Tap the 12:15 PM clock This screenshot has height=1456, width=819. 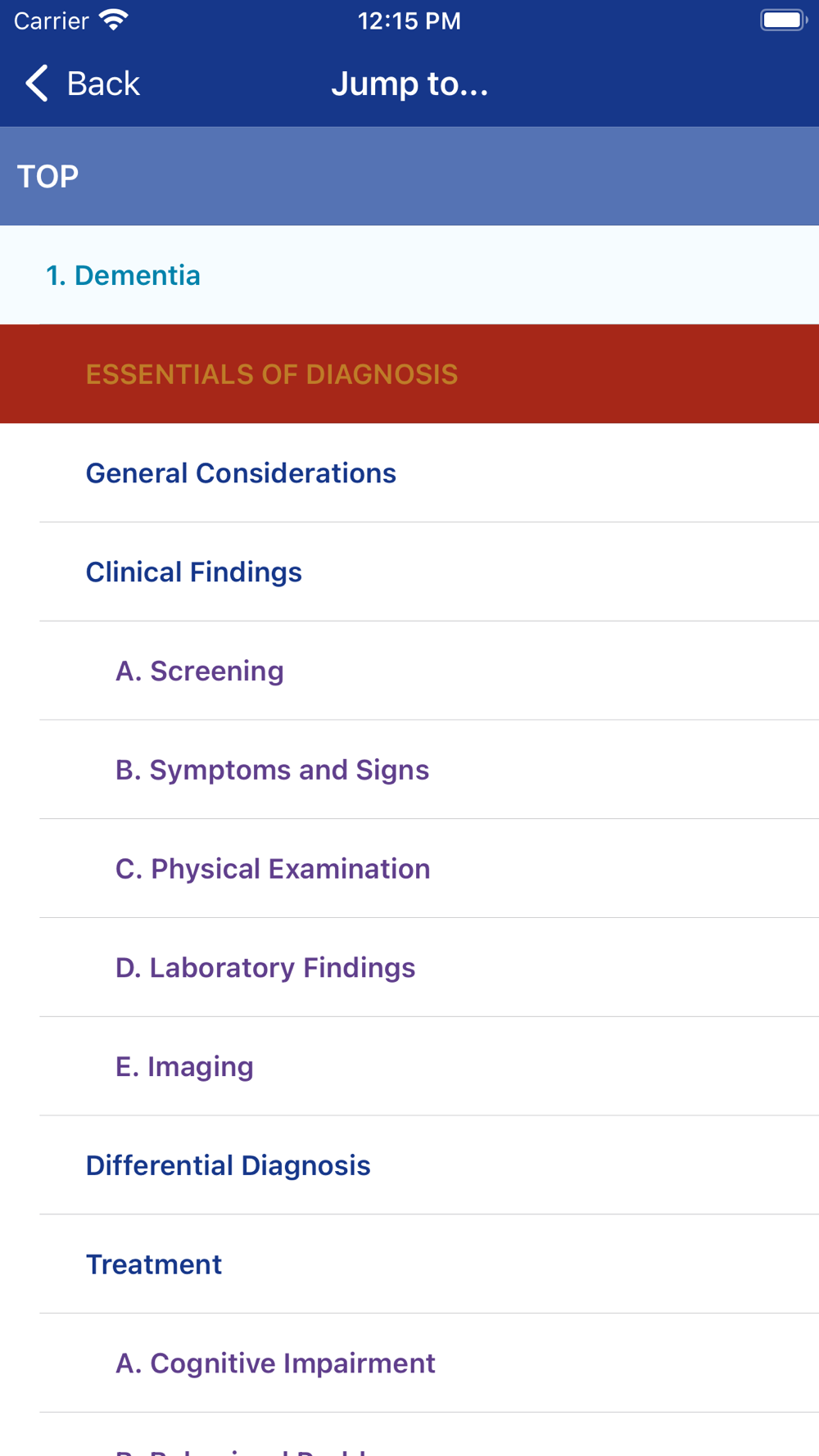[409, 20]
